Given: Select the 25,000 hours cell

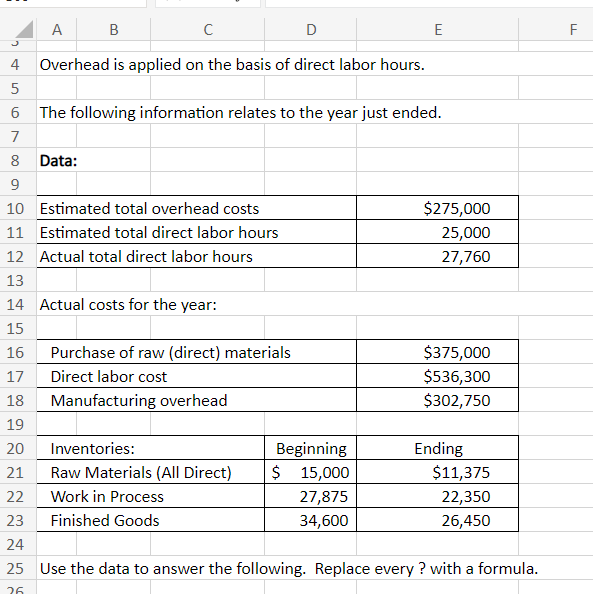Looking at the screenshot, I should coord(438,232).
